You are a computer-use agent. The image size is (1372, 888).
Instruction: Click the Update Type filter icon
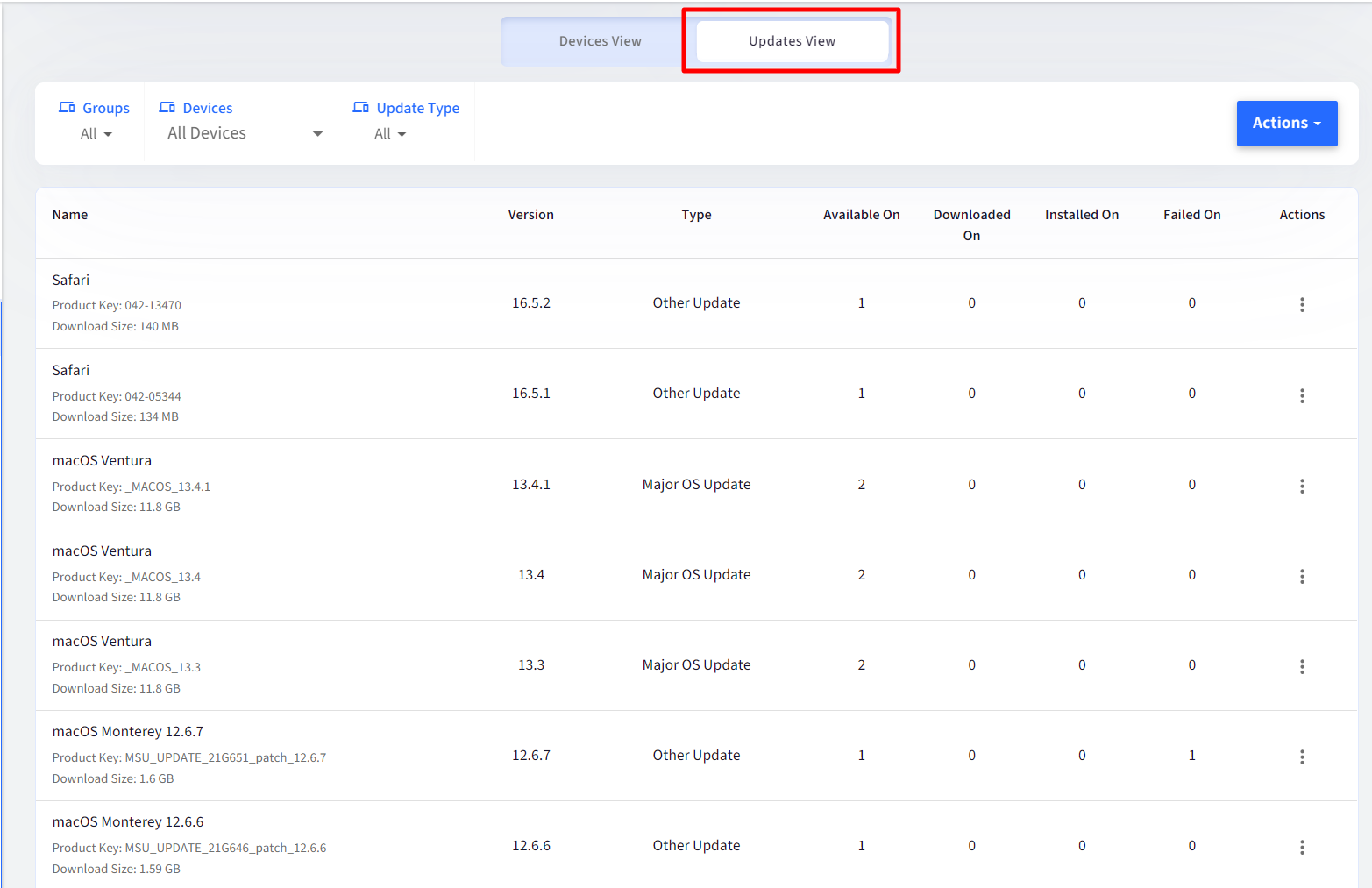click(360, 107)
